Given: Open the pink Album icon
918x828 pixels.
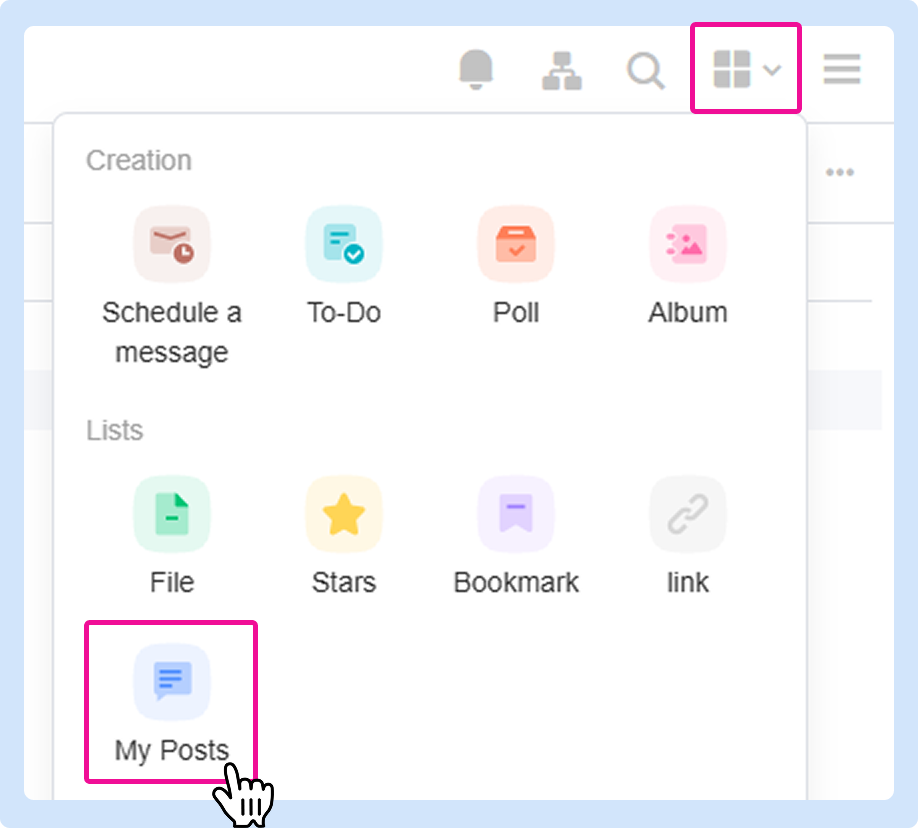Looking at the screenshot, I should pyautogui.click(x=688, y=244).
